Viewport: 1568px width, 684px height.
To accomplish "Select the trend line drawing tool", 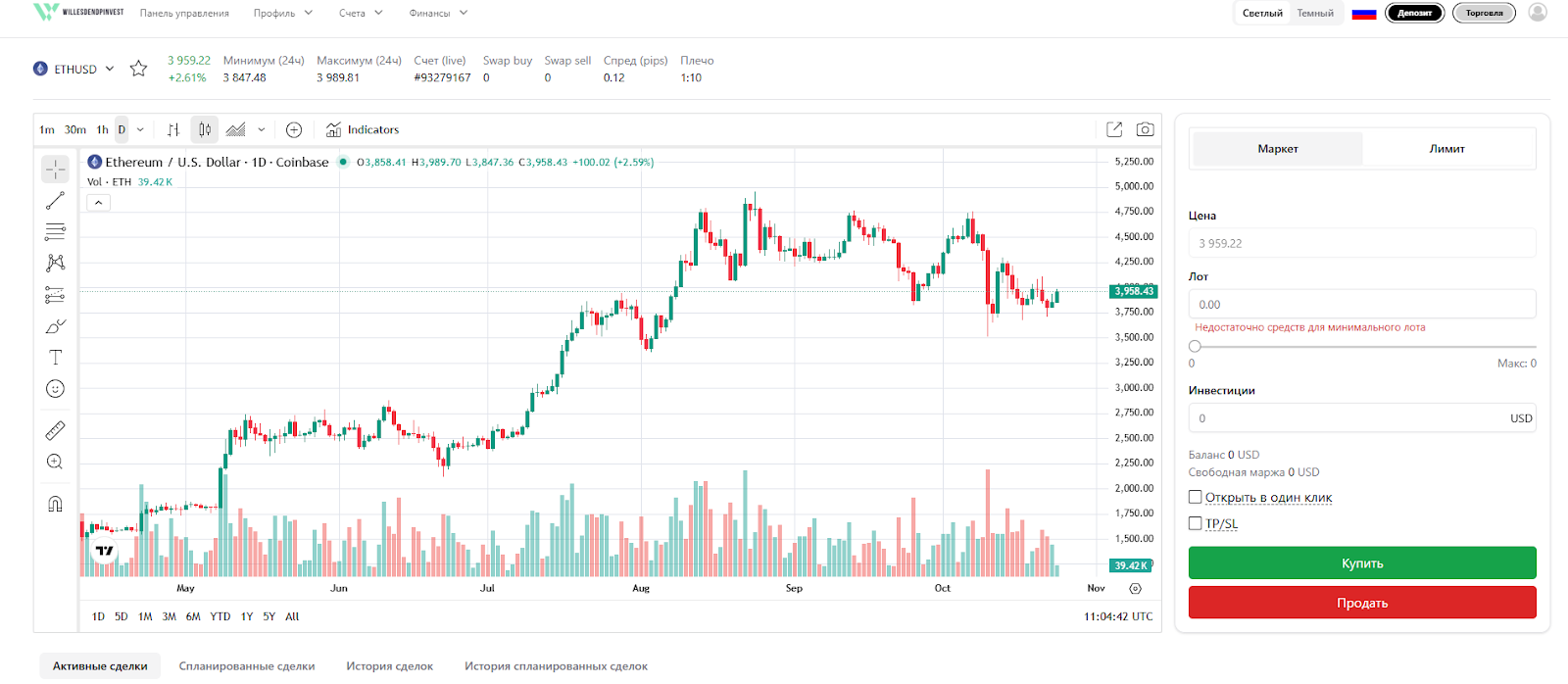I will (x=55, y=201).
